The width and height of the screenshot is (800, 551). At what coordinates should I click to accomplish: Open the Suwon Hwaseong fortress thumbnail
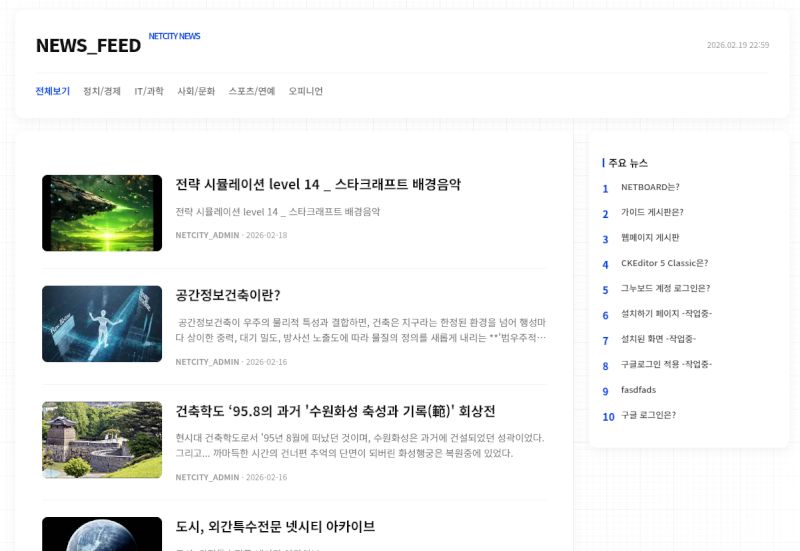102,440
